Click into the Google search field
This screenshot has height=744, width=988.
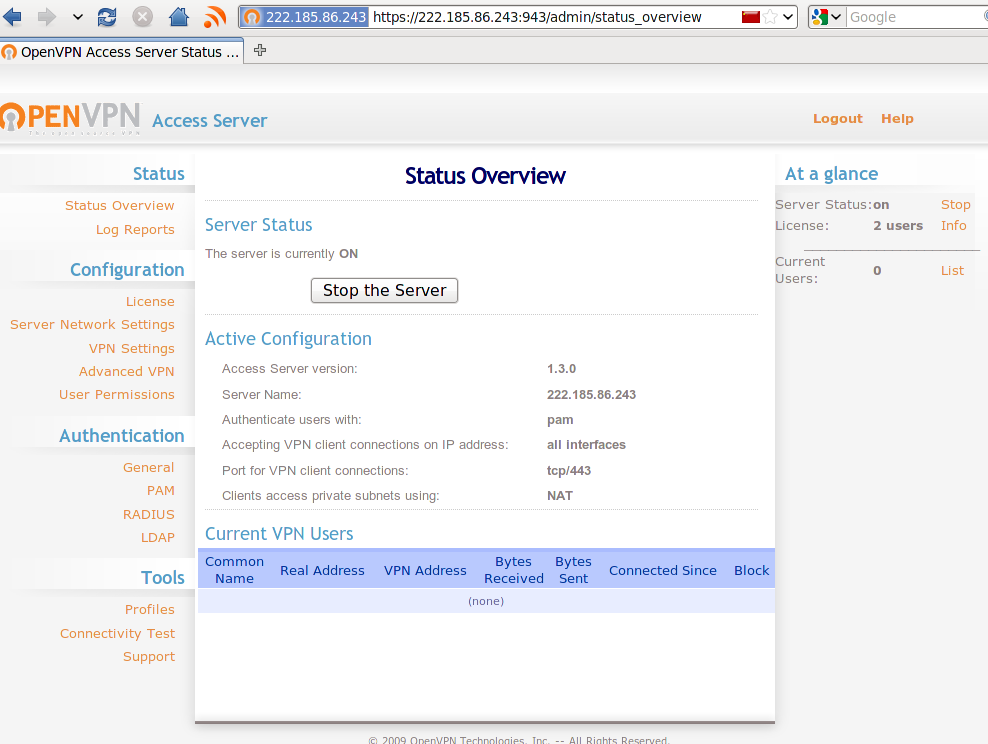coord(917,17)
